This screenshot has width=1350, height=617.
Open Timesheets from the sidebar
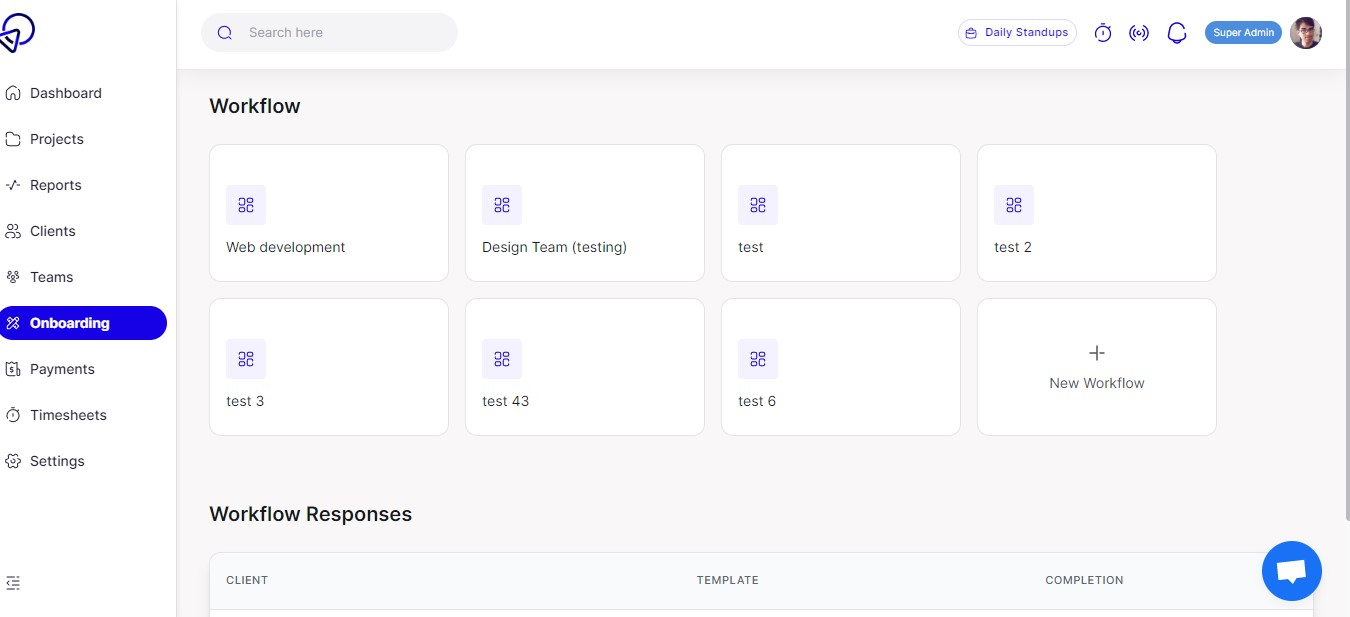(x=67, y=415)
